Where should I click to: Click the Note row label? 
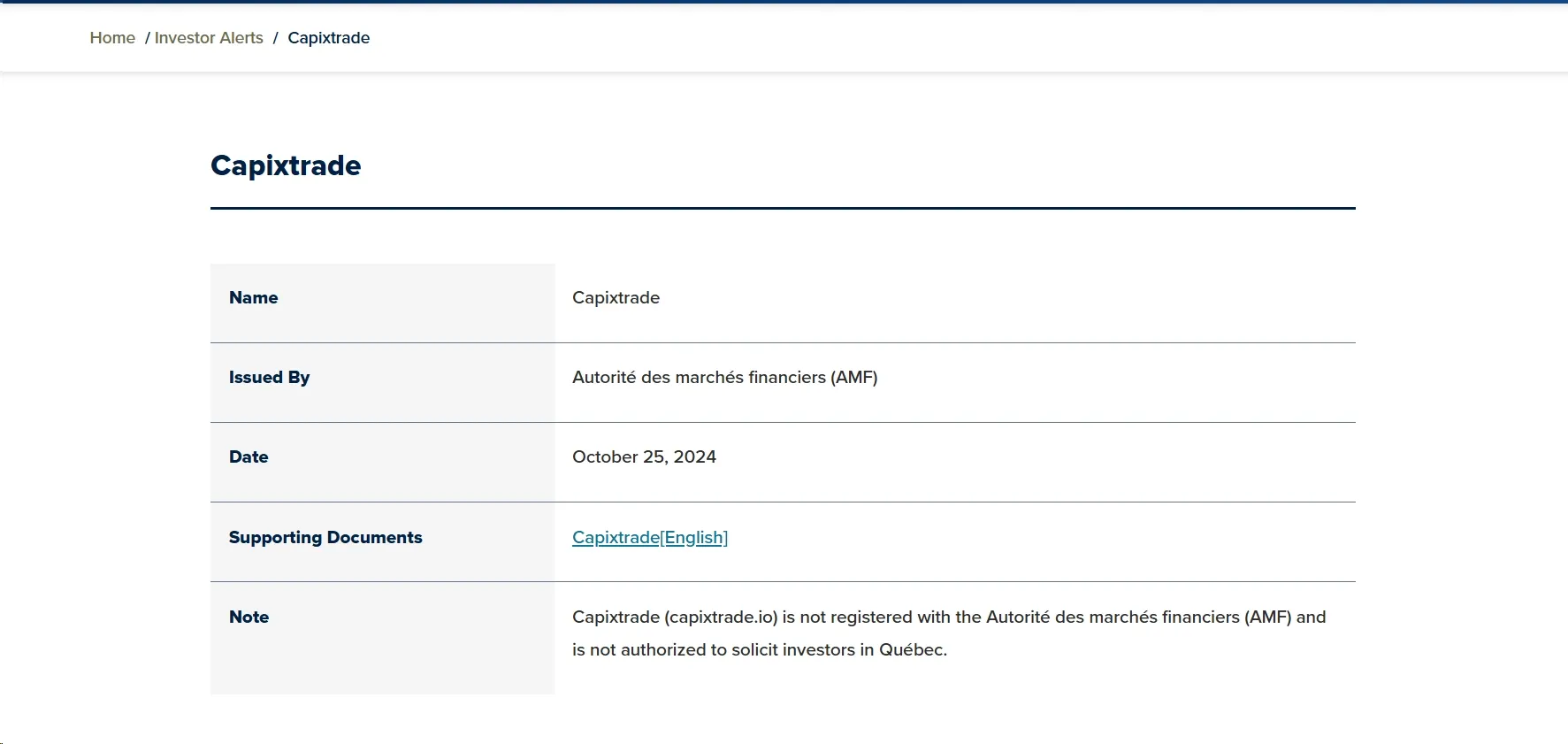point(249,617)
